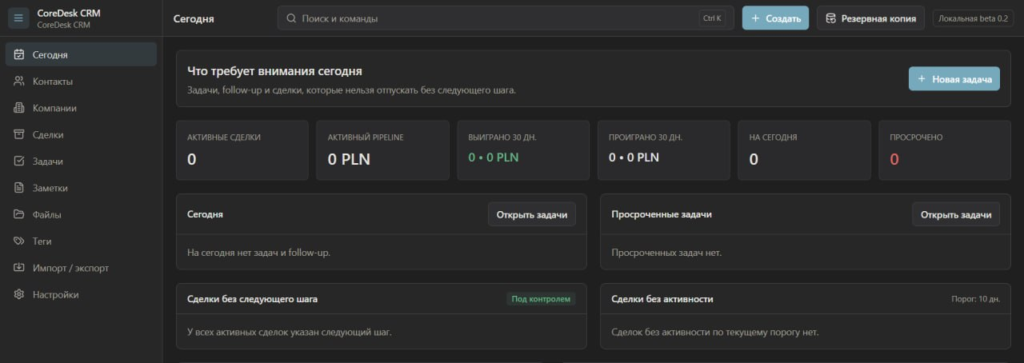
Task: Click the На сегодня нет задач и follow-up text
Action: (259, 252)
